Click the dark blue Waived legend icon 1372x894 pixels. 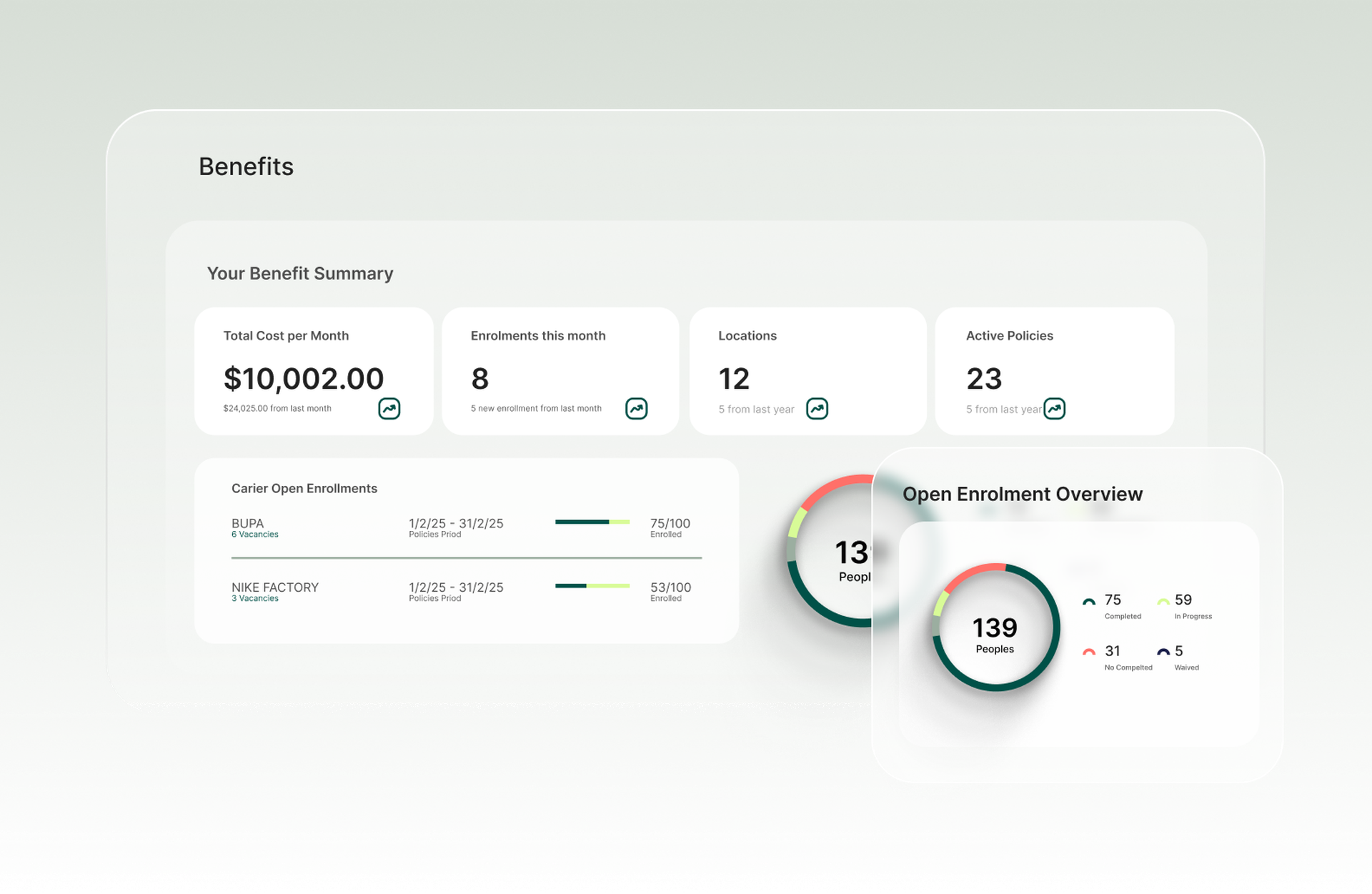pyautogui.click(x=1163, y=652)
